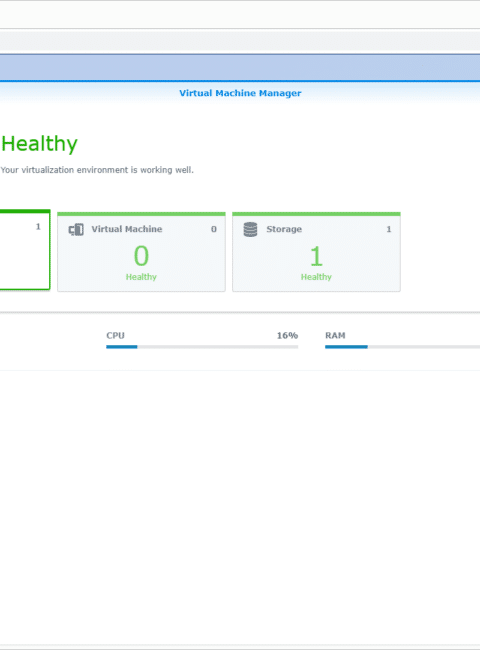Click the virtualization environment status message

[x=97, y=170]
